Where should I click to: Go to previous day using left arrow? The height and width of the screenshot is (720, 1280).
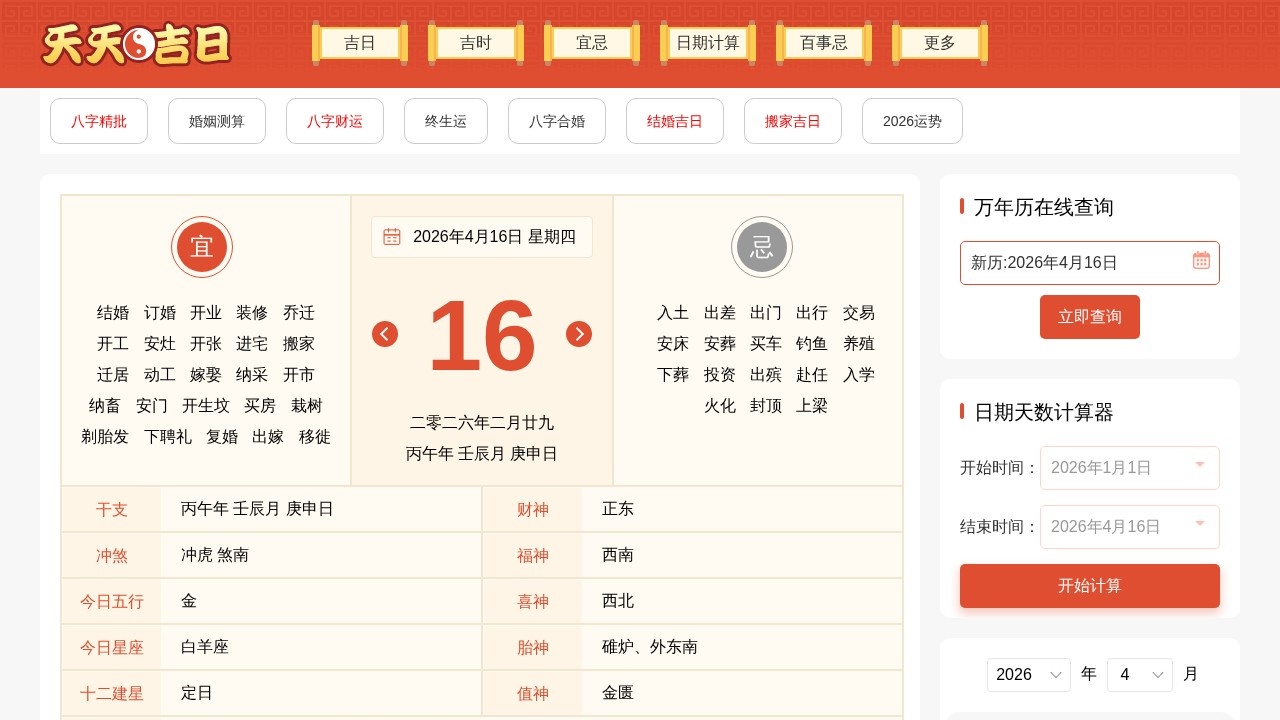[385, 334]
